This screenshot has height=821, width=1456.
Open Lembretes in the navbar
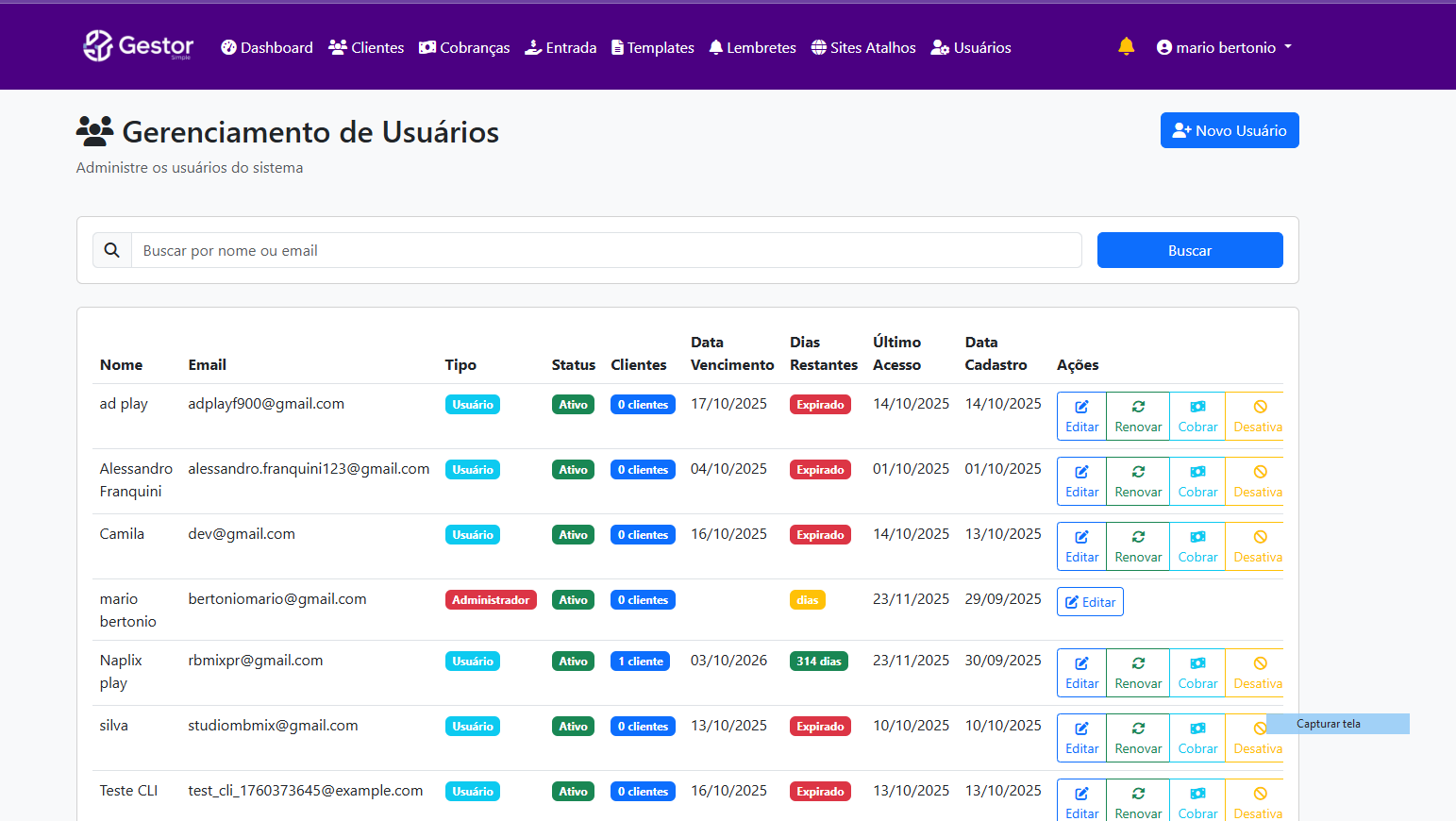click(752, 47)
